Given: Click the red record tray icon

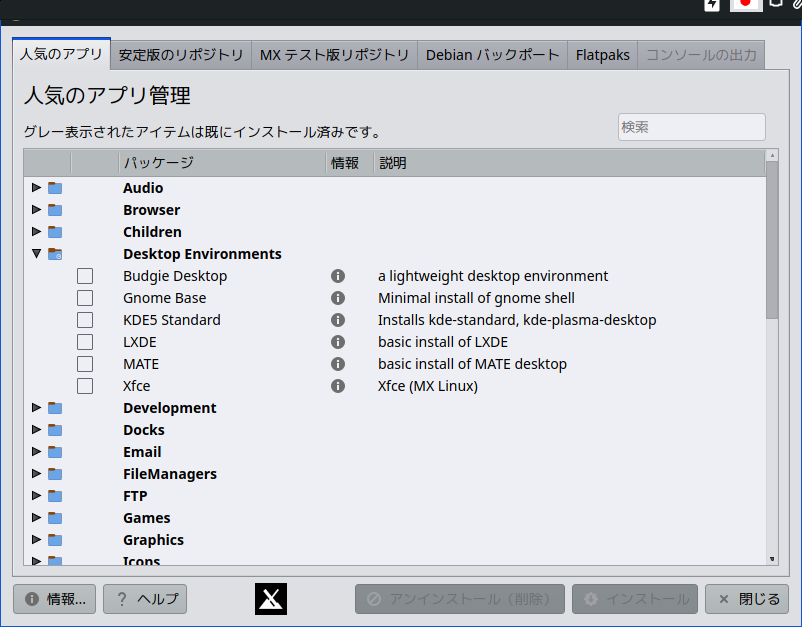Looking at the screenshot, I should (745, 4).
